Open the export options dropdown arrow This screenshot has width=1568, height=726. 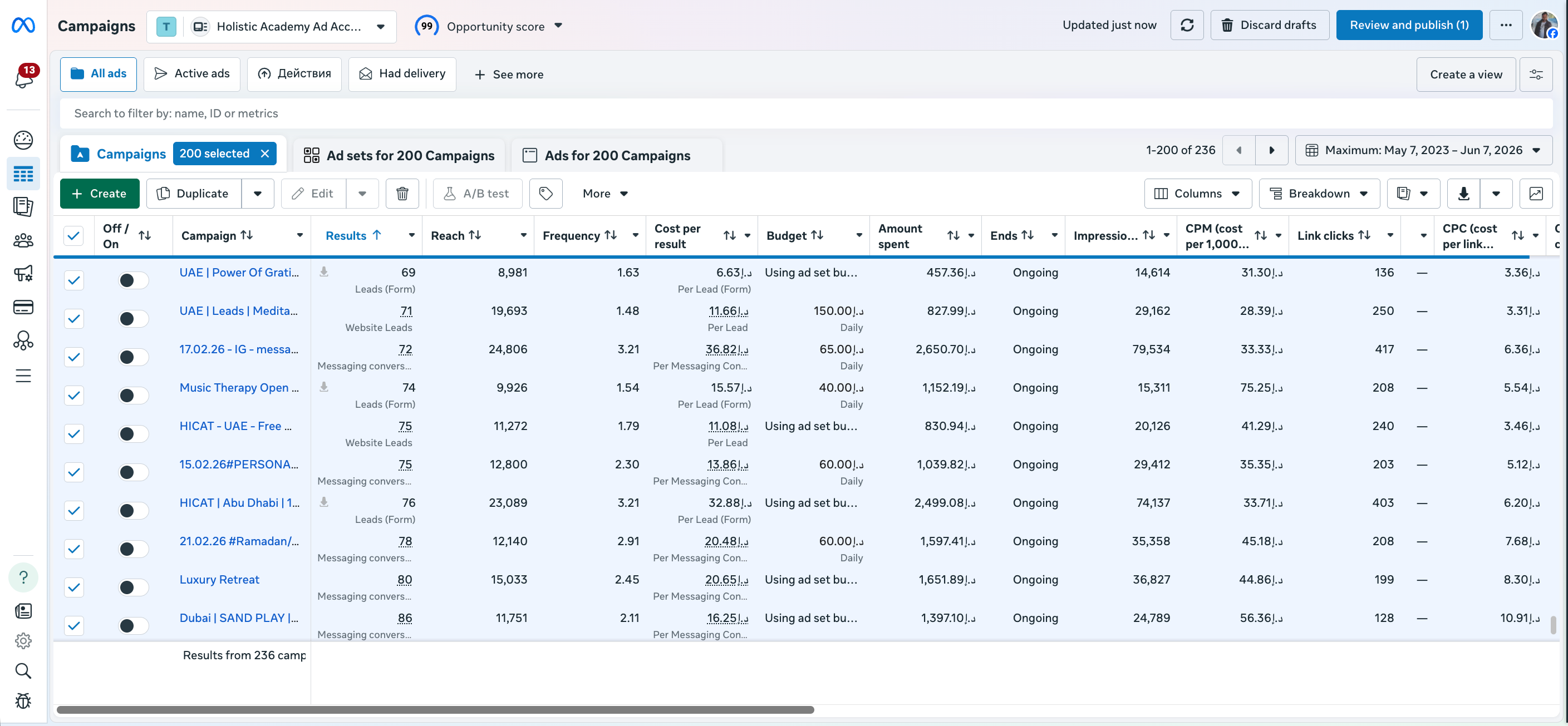(x=1496, y=194)
